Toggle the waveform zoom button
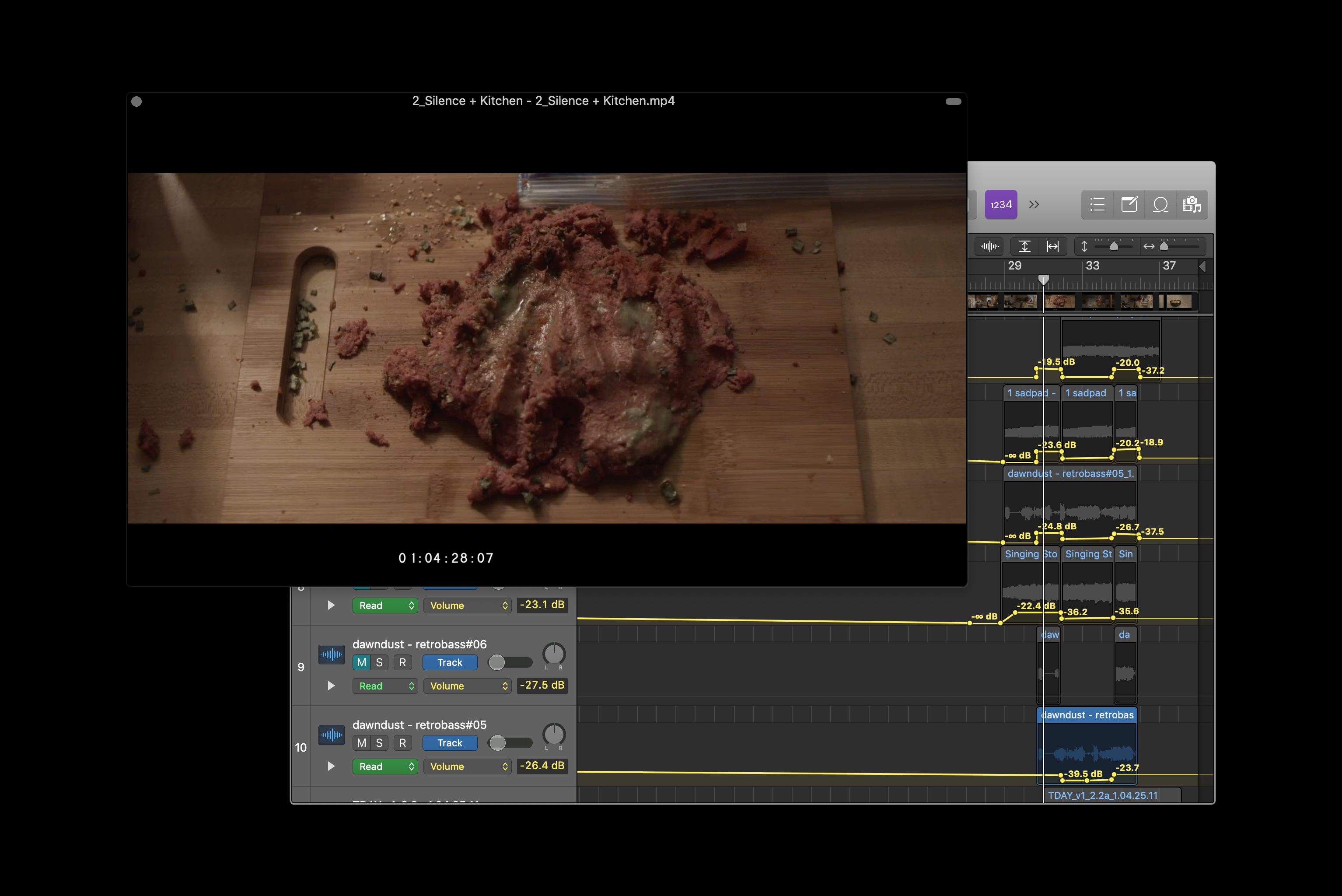 989,246
